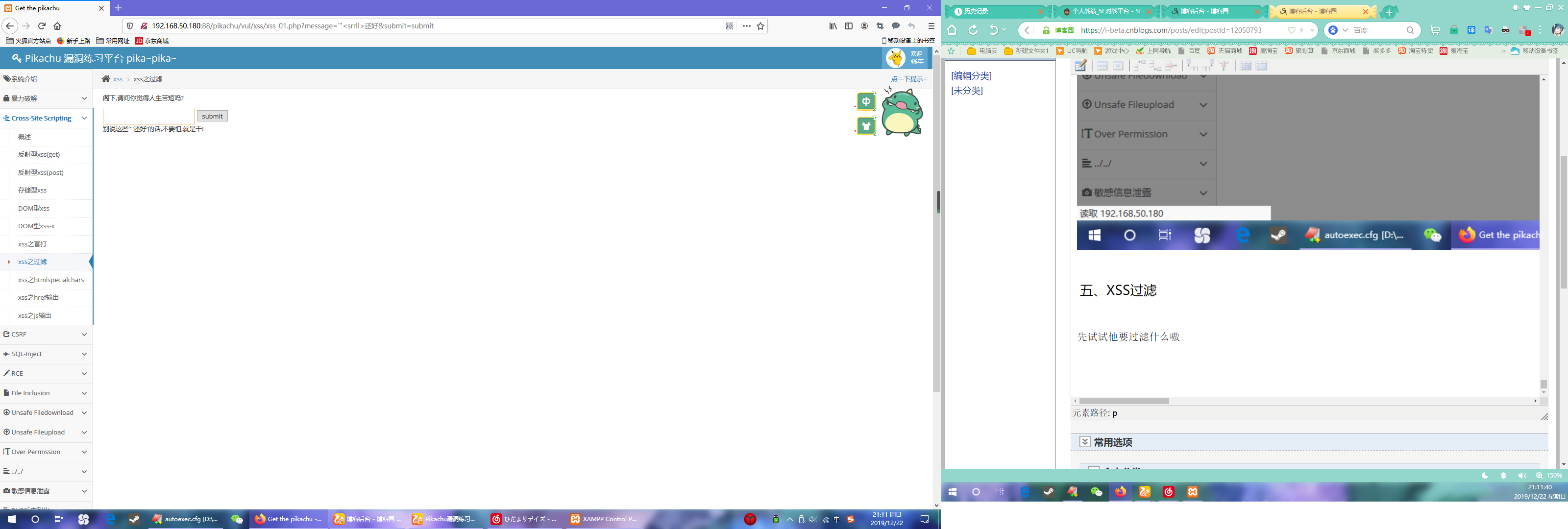Open the 编辑分类 link

point(971,75)
